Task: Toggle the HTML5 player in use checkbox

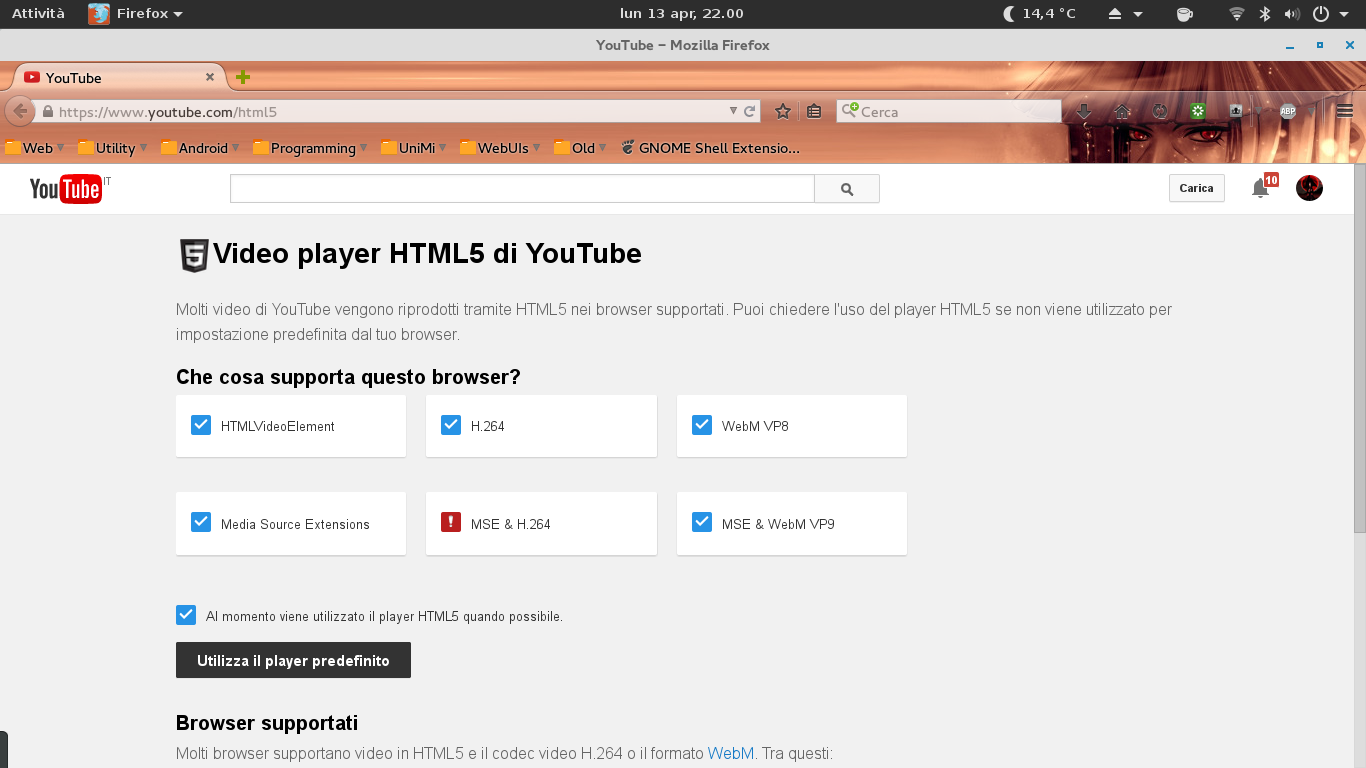Action: 186,615
